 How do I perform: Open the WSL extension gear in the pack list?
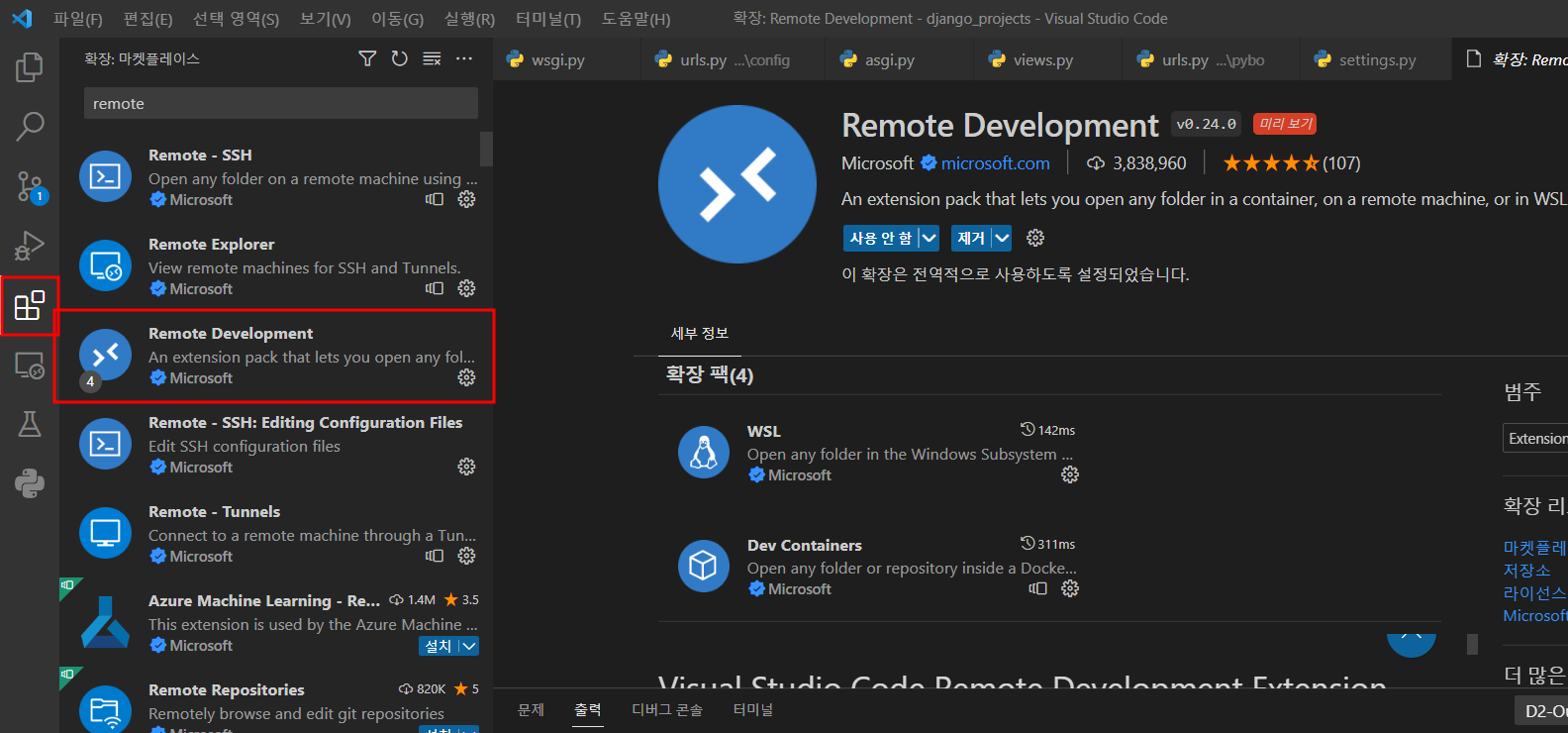pyautogui.click(x=1070, y=474)
